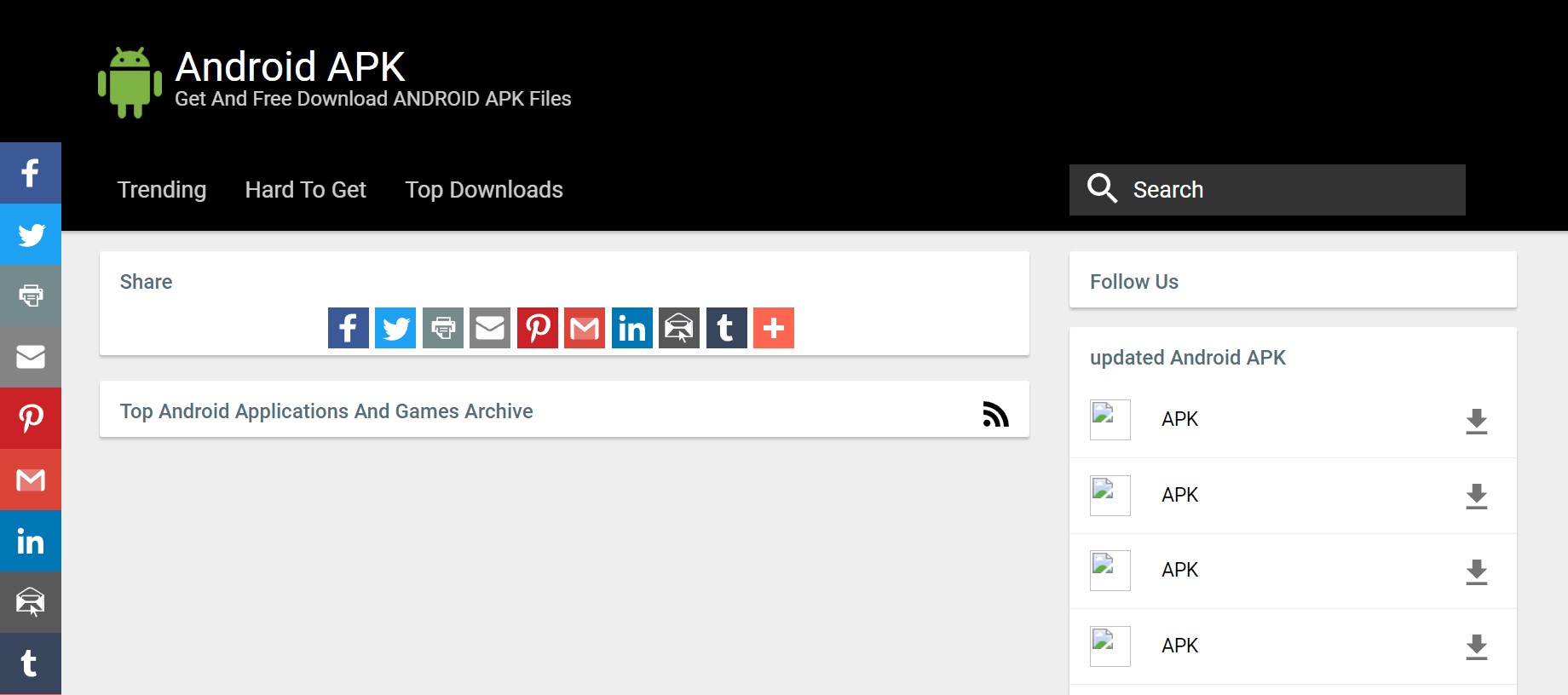The height and width of the screenshot is (695, 1568).
Task: Open the Trending menu item
Action: pos(162,190)
